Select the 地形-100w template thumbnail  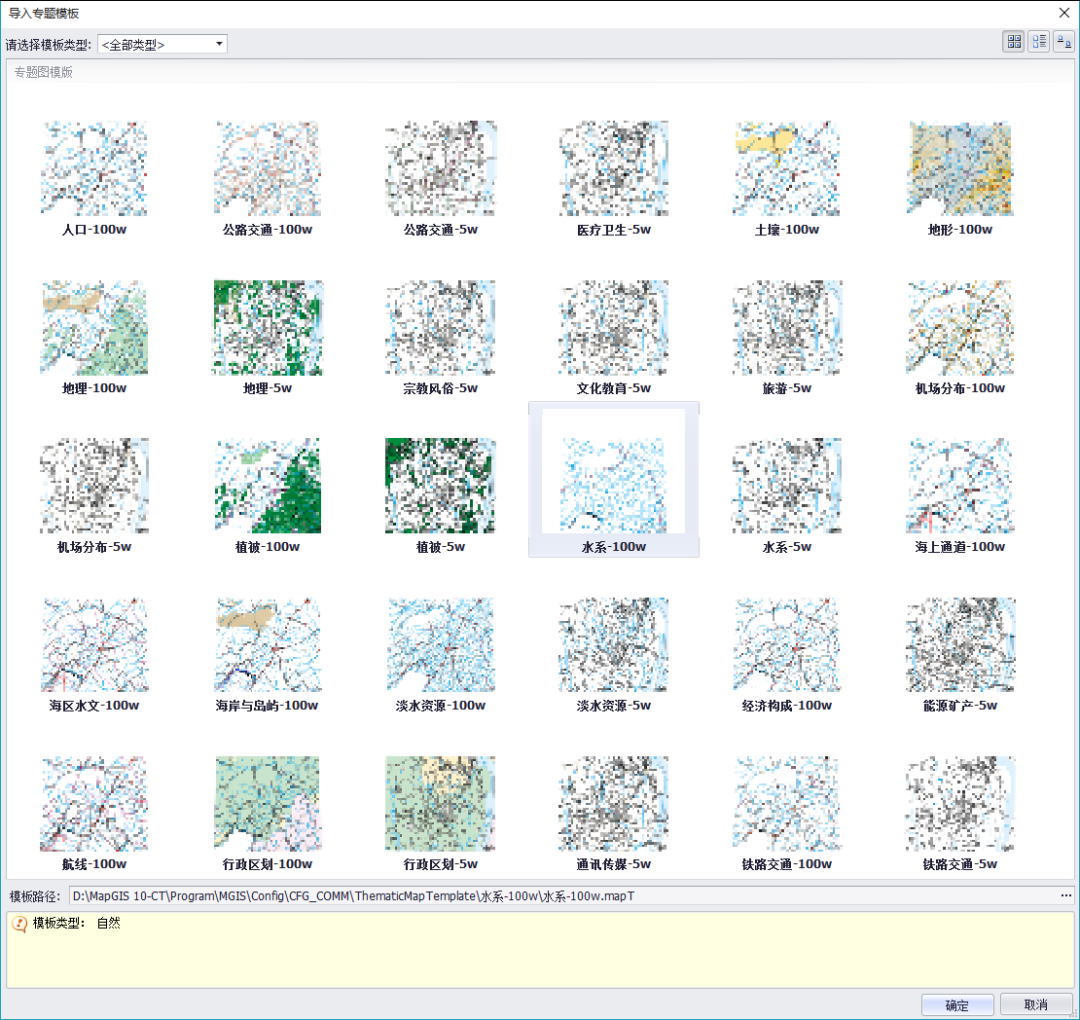pyautogui.click(x=960, y=170)
